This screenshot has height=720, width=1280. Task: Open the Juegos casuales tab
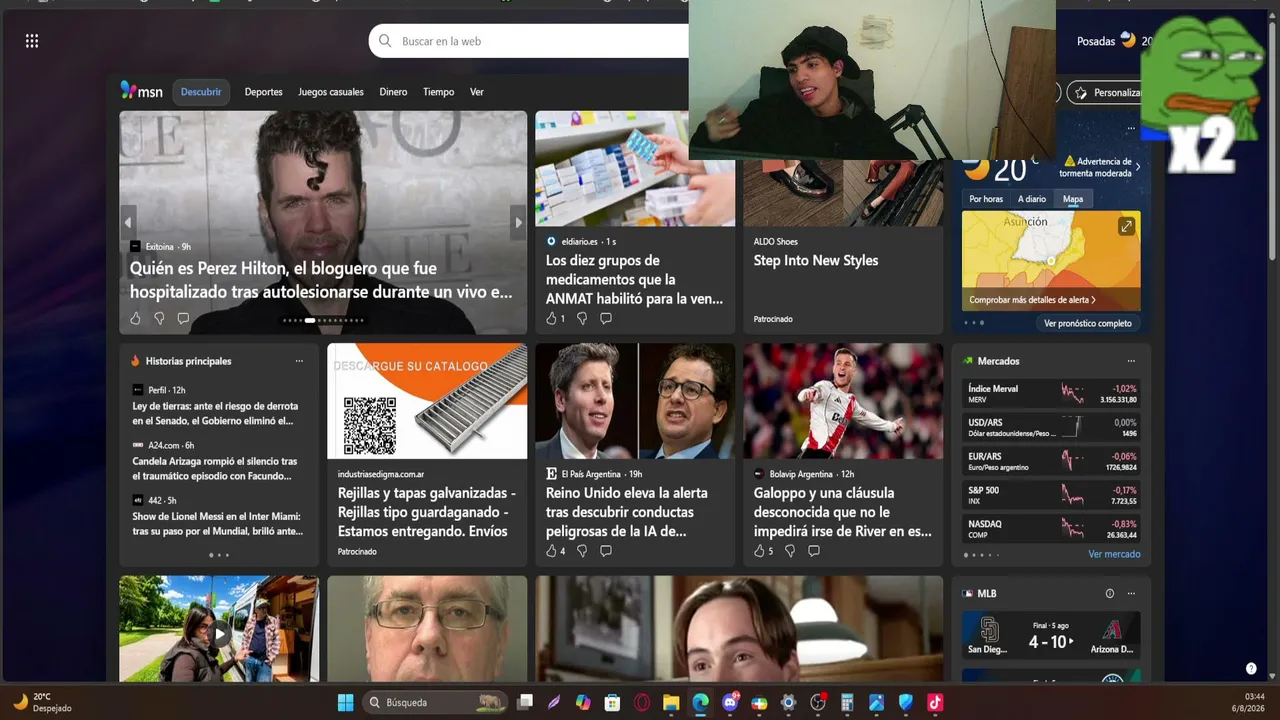click(x=331, y=92)
